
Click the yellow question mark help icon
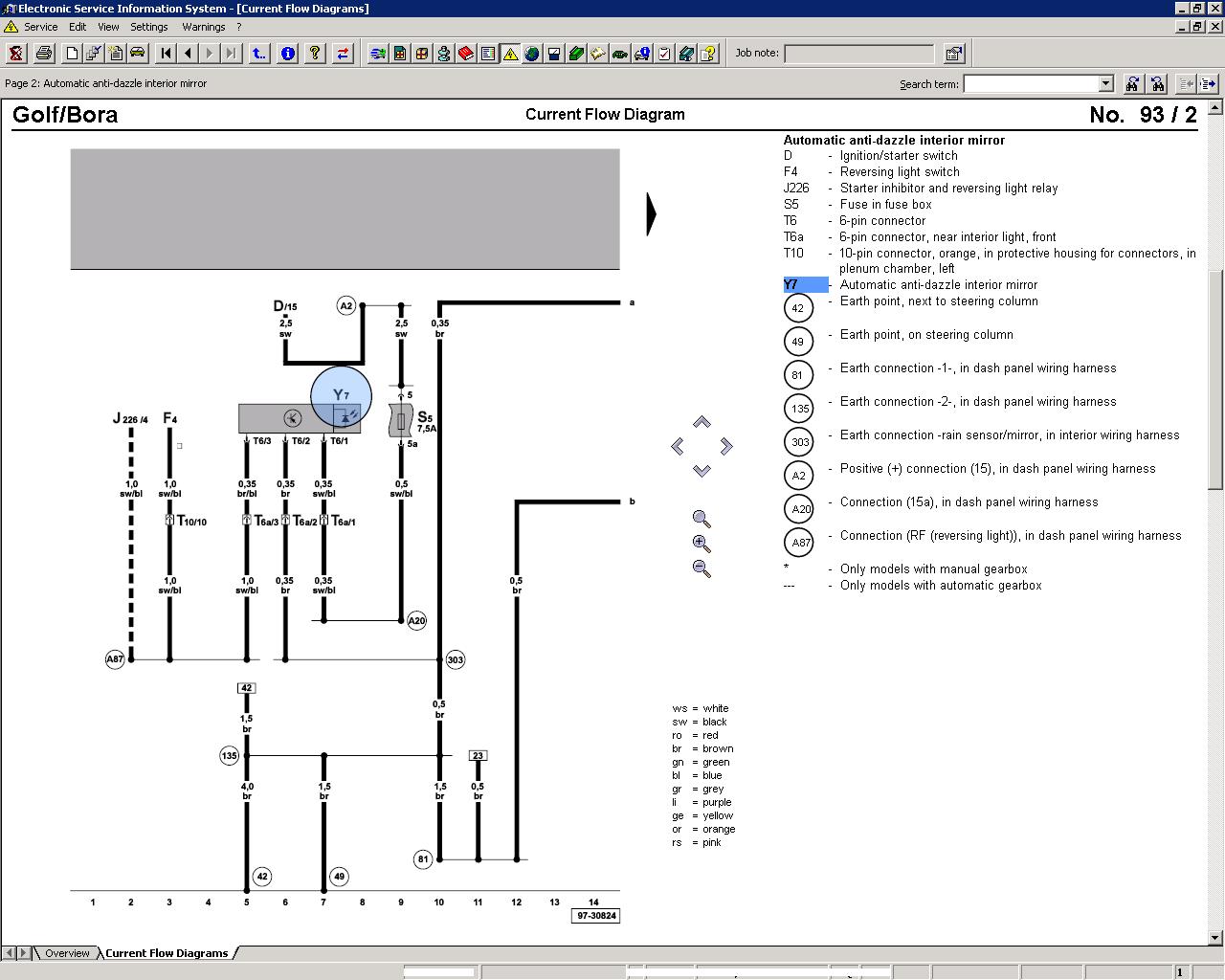tap(315, 54)
